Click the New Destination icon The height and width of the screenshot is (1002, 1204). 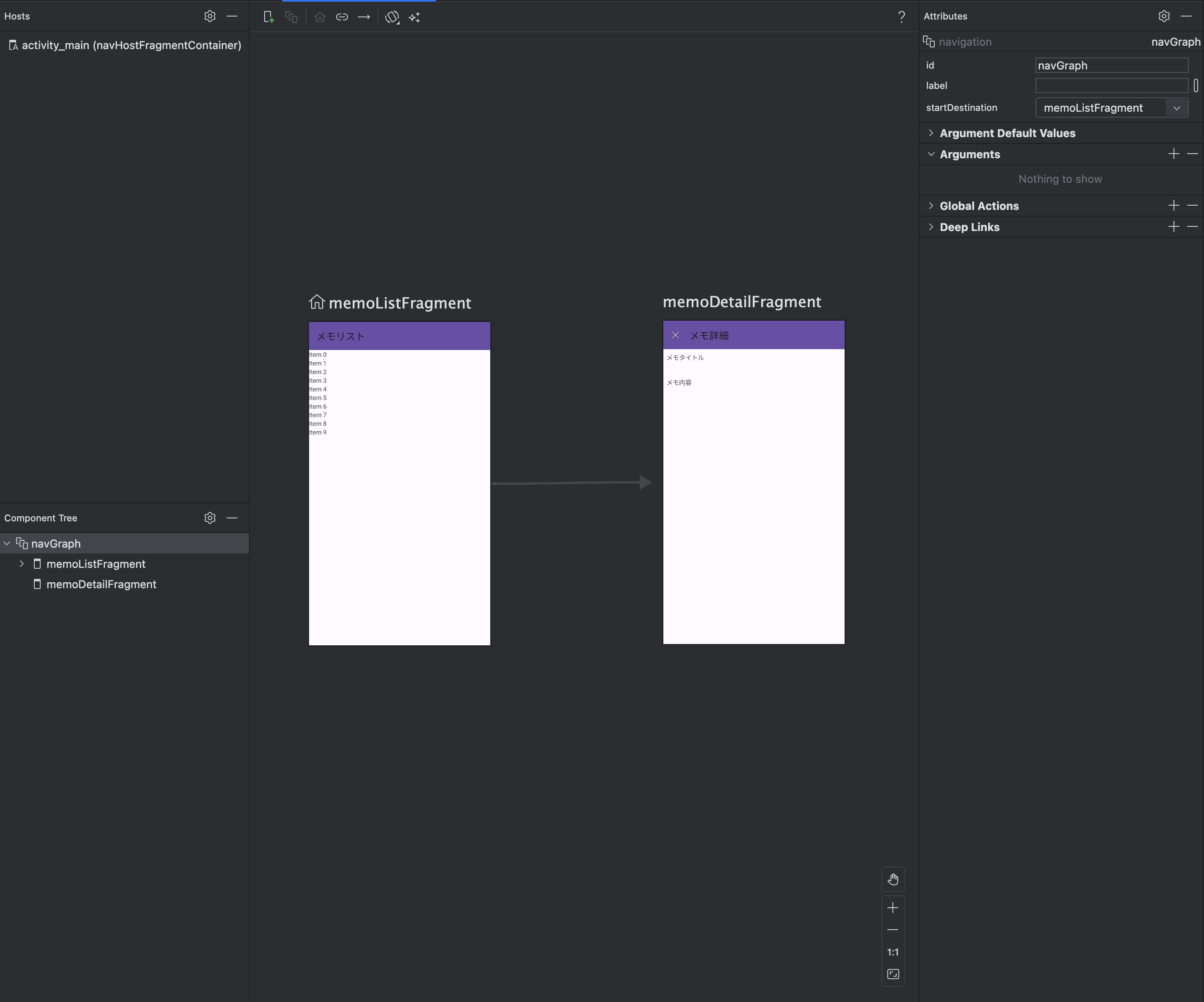pyautogui.click(x=268, y=17)
